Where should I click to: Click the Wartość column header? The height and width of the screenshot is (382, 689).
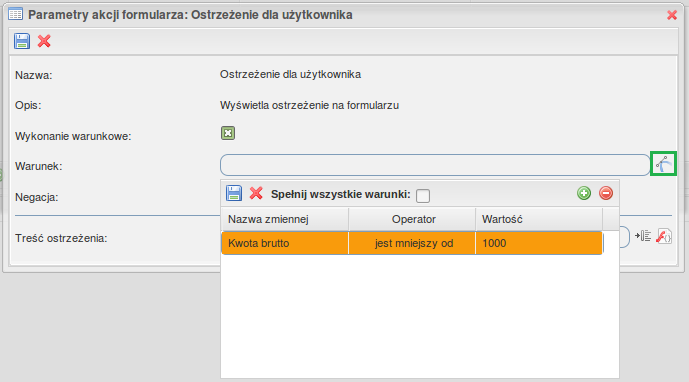[539, 219]
